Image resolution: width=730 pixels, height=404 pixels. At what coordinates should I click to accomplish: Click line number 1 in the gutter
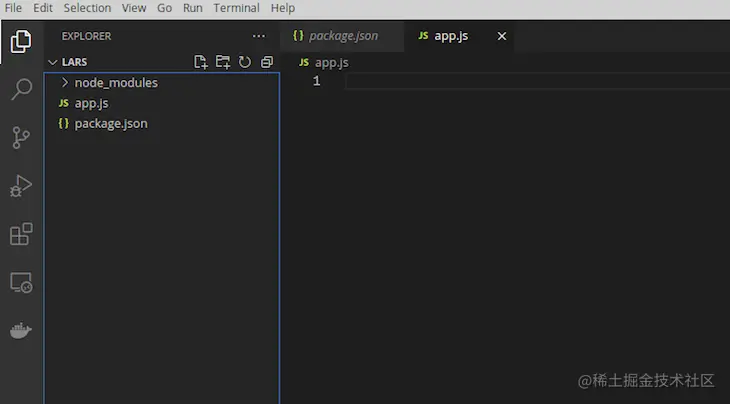tap(317, 81)
